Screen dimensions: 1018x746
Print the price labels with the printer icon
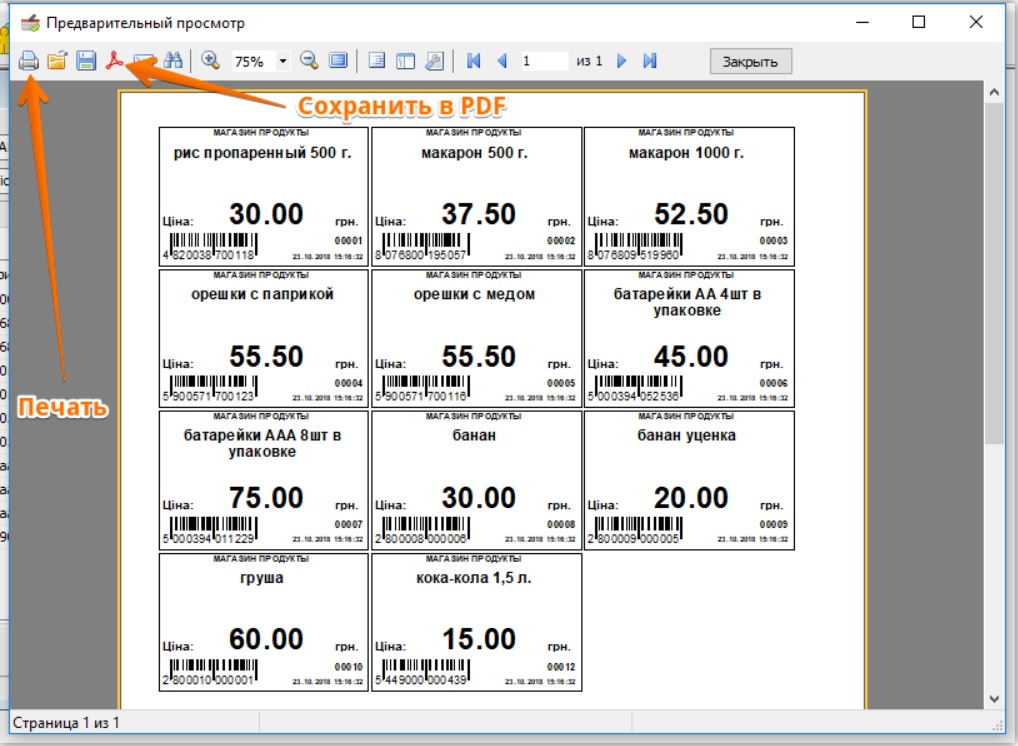(x=29, y=61)
